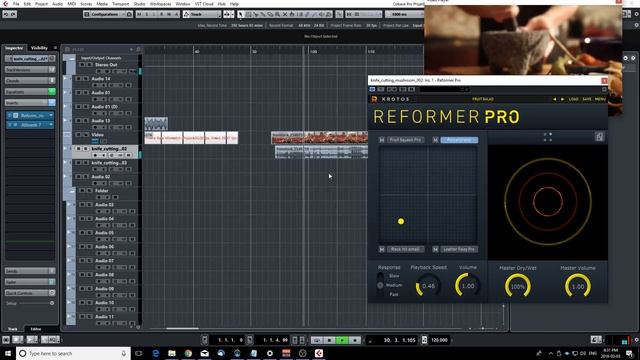The image size is (640, 360).
Task: Expand the Sends section in Inspector
Action: tap(30, 271)
